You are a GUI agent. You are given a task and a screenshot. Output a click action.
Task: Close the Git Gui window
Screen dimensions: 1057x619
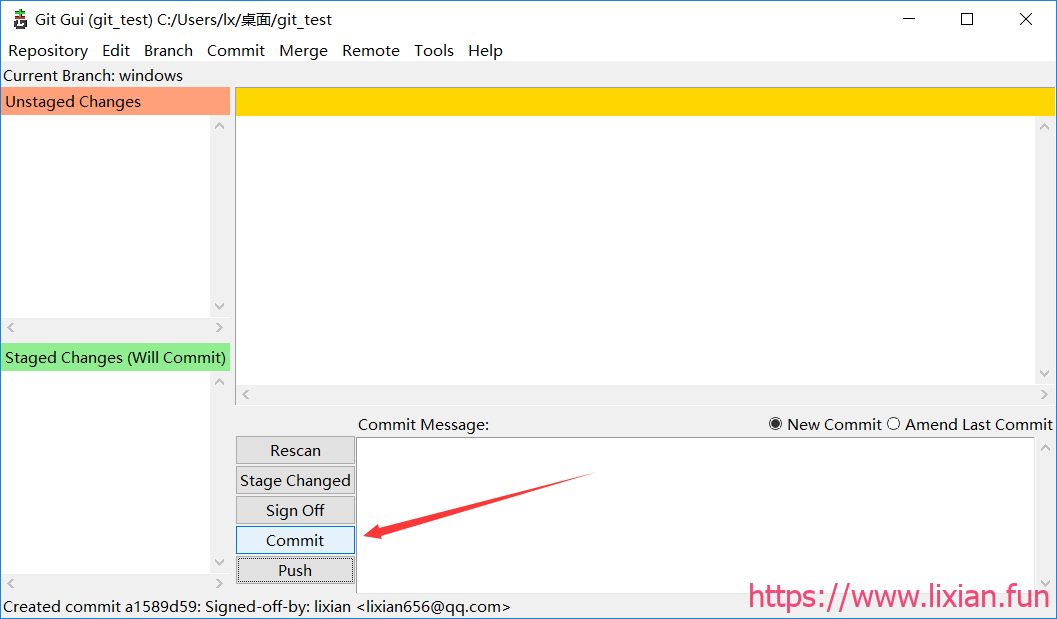(x=1025, y=20)
